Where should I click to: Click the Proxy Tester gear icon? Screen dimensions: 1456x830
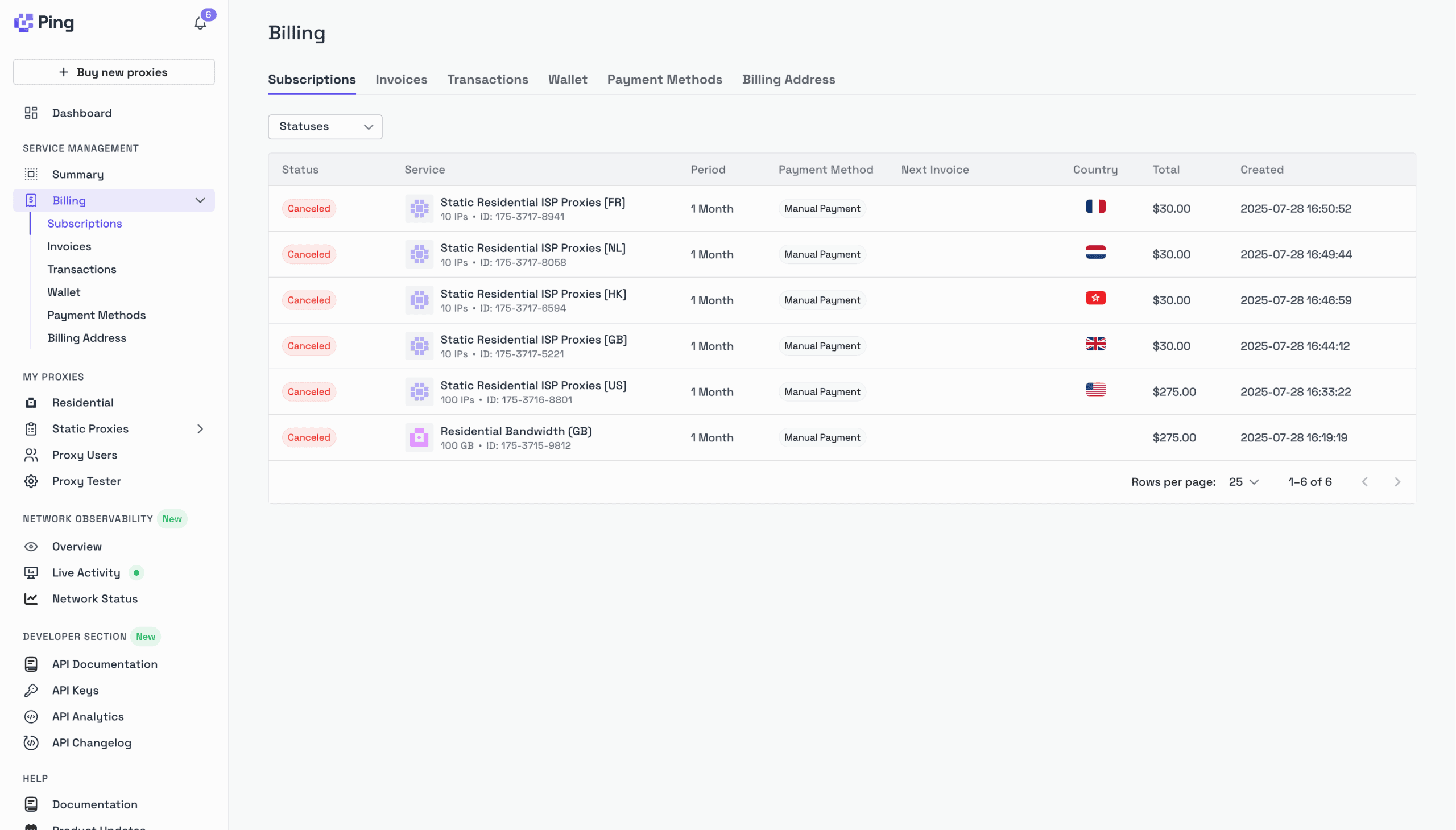click(x=31, y=481)
